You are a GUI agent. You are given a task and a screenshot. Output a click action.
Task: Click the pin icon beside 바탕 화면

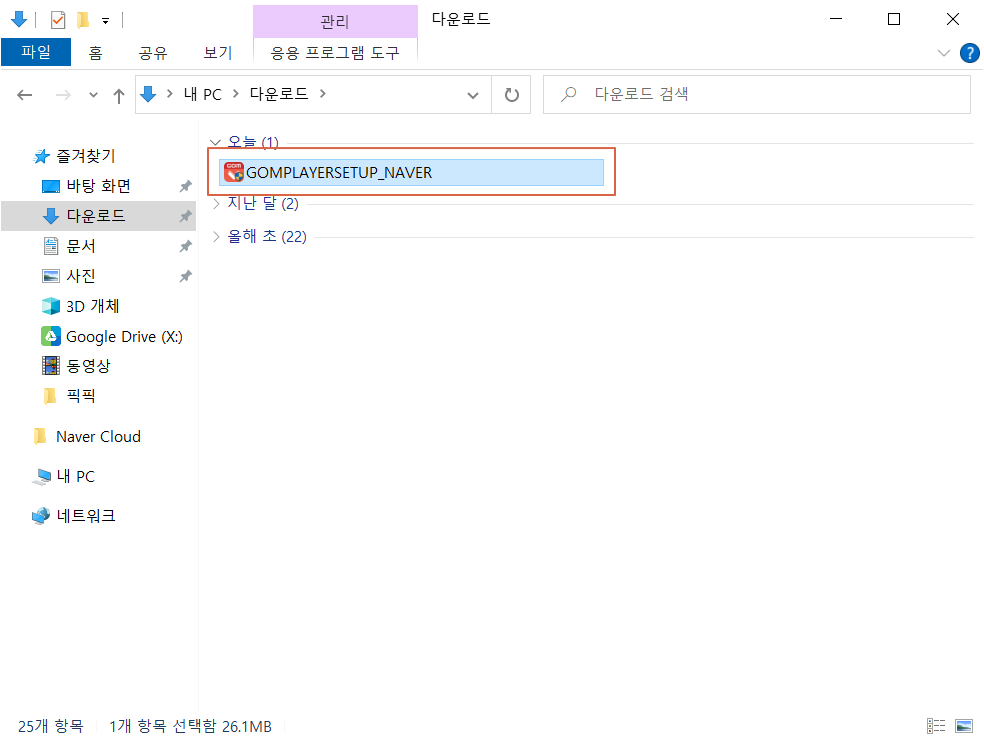(185, 186)
